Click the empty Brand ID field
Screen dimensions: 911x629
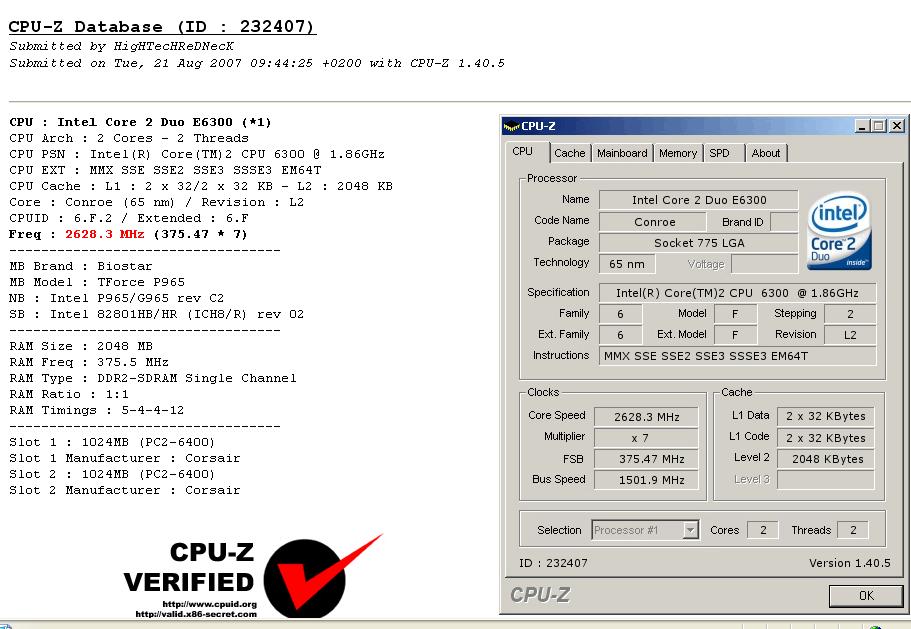[x=784, y=222]
